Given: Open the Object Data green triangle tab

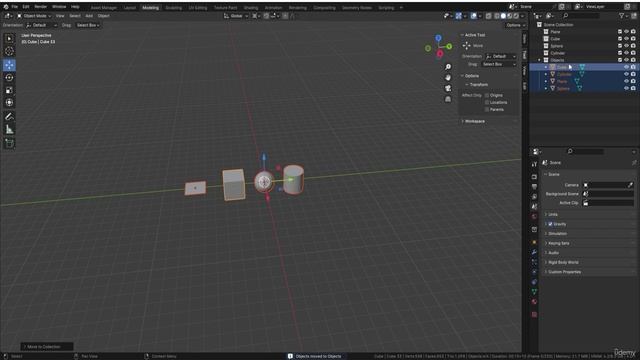Looking at the screenshot, I should (x=534, y=291).
